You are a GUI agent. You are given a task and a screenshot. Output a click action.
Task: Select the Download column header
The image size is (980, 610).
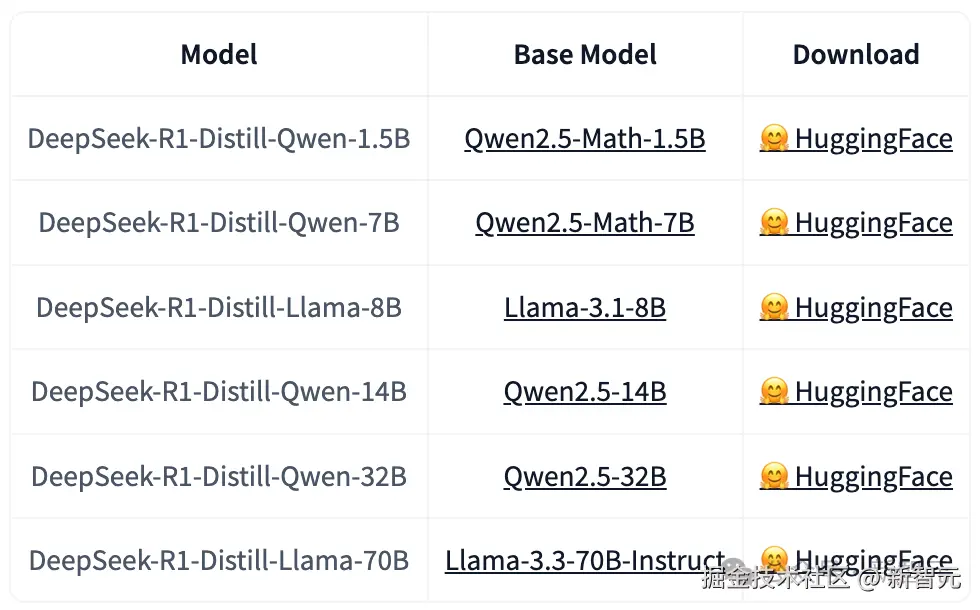(856, 54)
